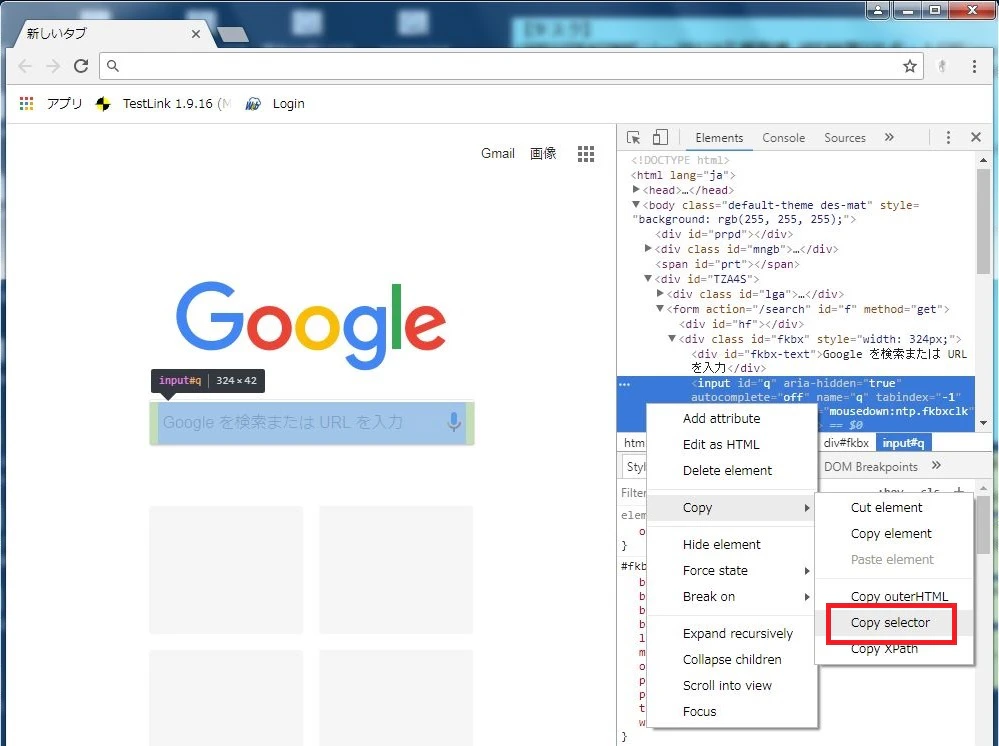Show more DevTools tabs chevron

coord(889,137)
